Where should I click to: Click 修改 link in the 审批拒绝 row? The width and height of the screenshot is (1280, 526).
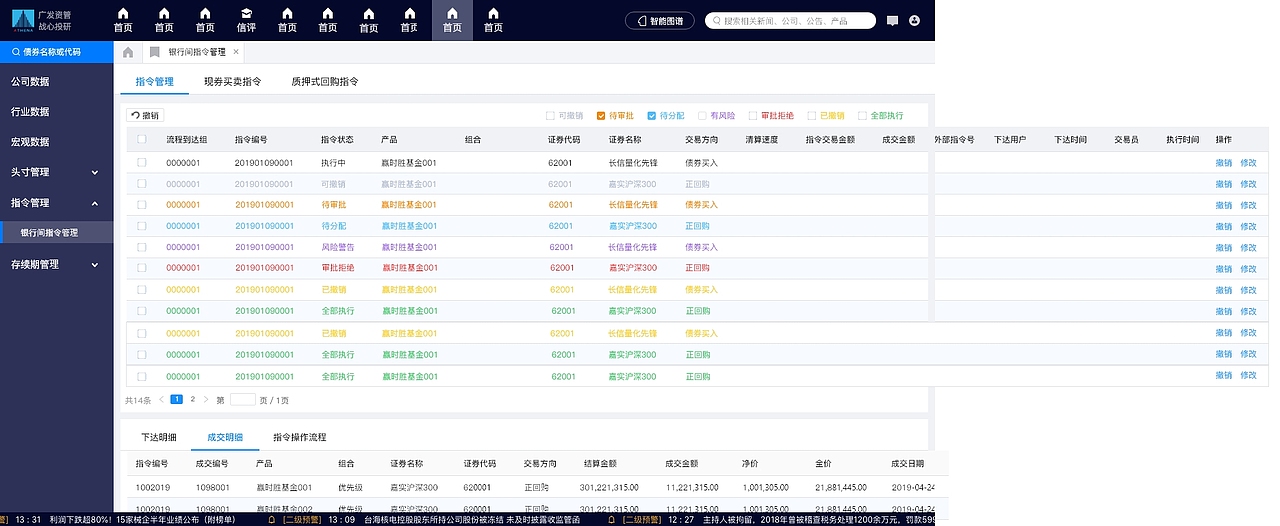pos(1248,268)
